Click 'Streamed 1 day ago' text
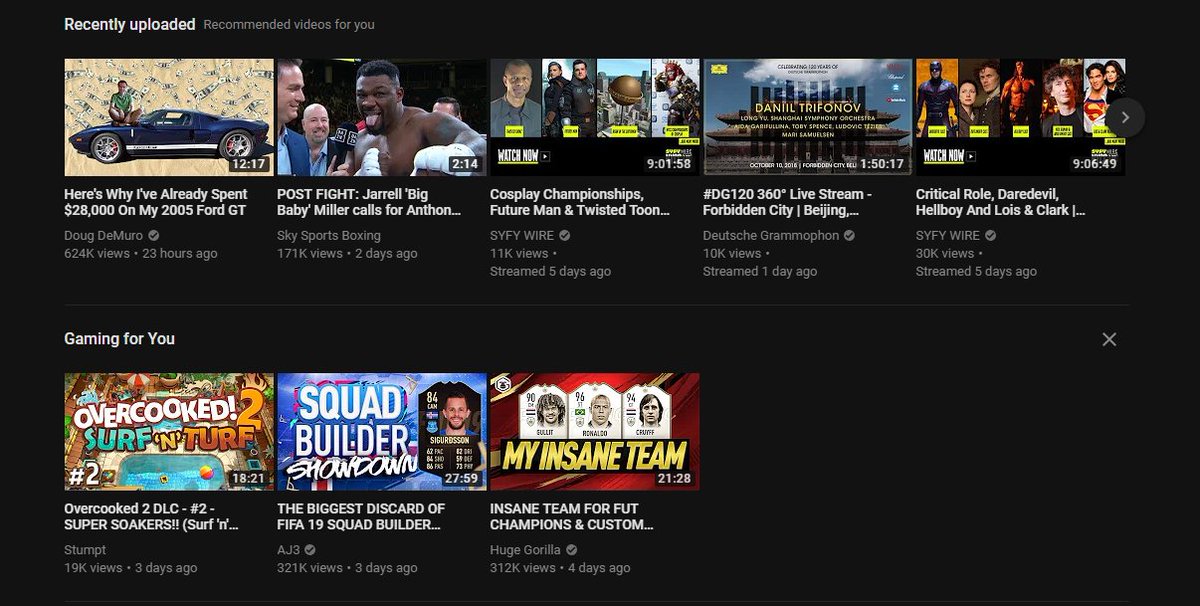Image resolution: width=1200 pixels, height=606 pixels. [x=760, y=272]
